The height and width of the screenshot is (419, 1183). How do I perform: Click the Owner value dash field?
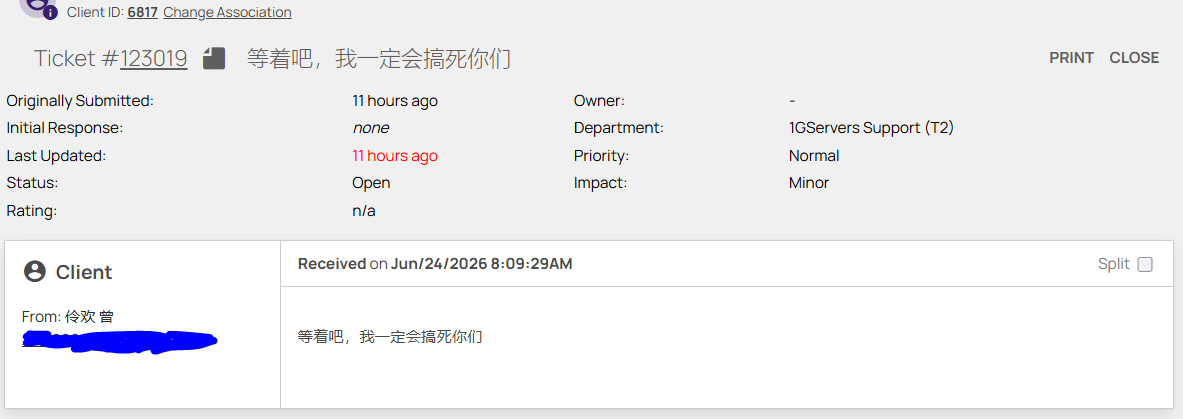coord(791,100)
